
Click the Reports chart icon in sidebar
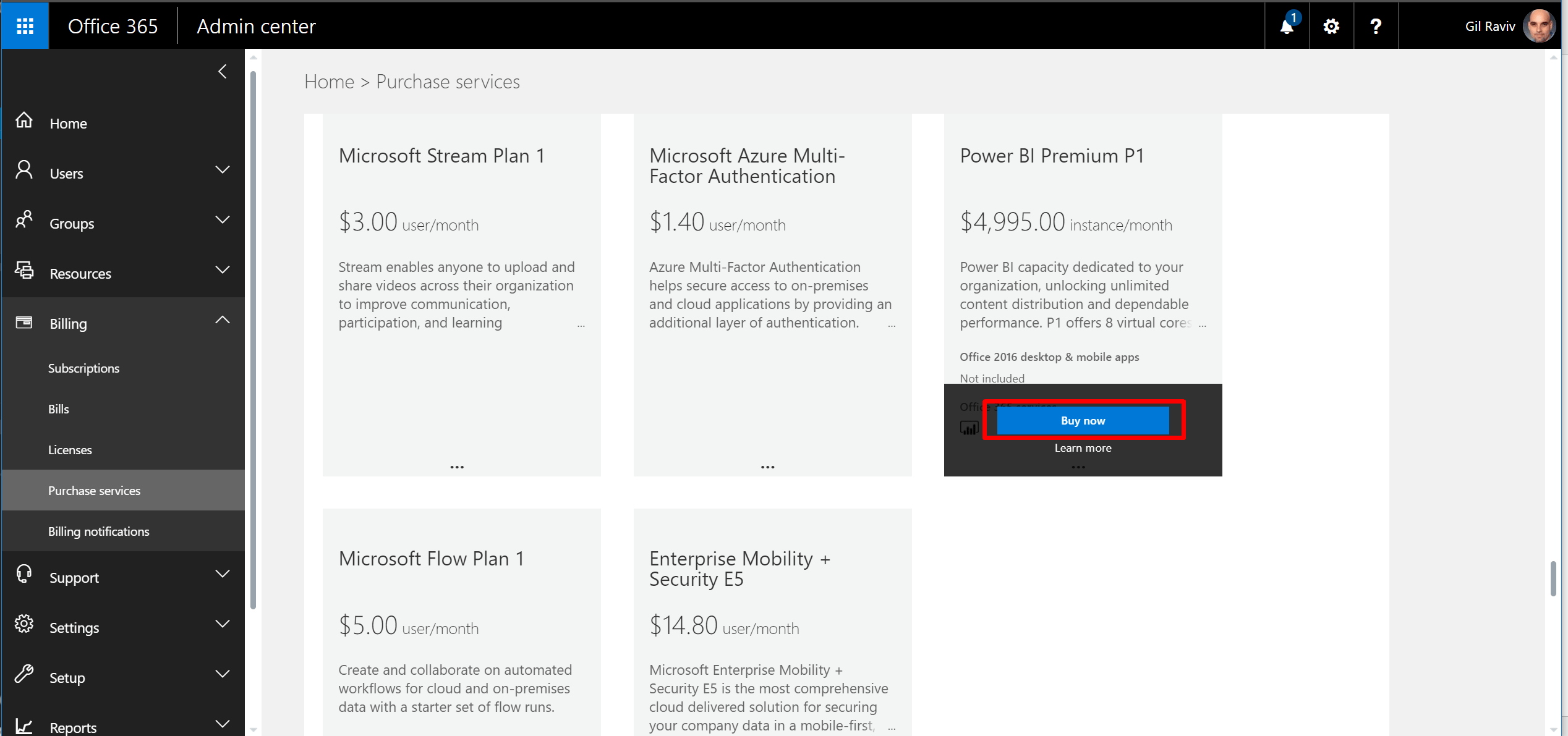click(x=24, y=725)
